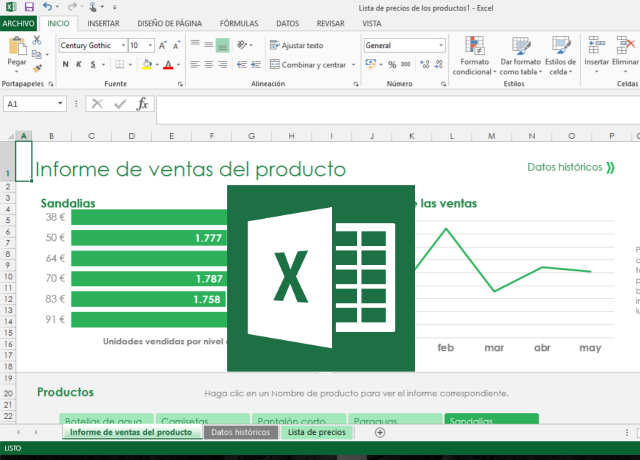Viewport: 640px width, 460px height.
Task: Align text left
Action: coord(195,64)
